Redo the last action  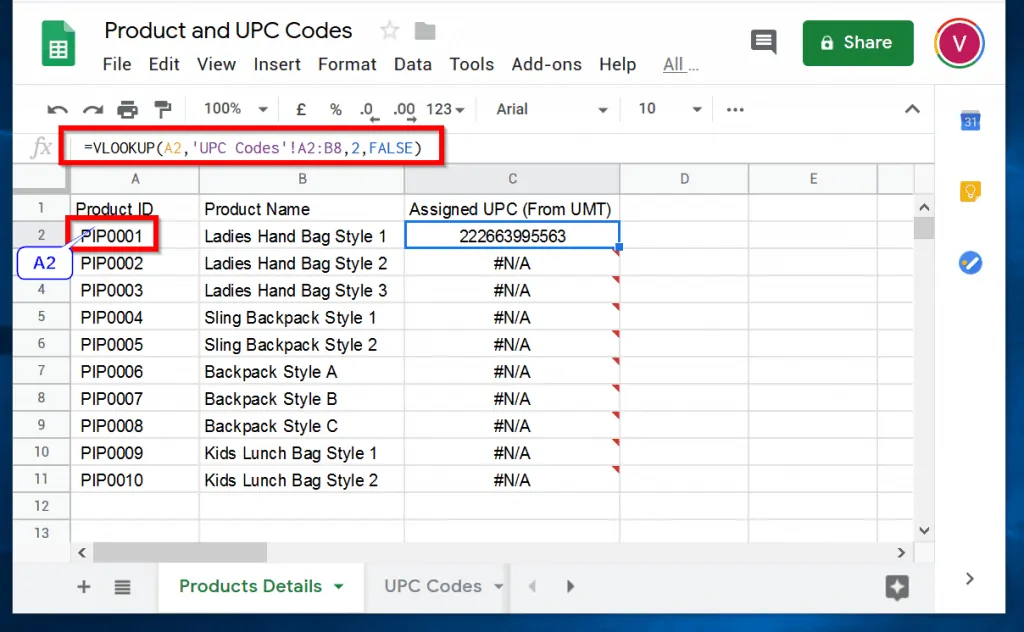click(93, 110)
